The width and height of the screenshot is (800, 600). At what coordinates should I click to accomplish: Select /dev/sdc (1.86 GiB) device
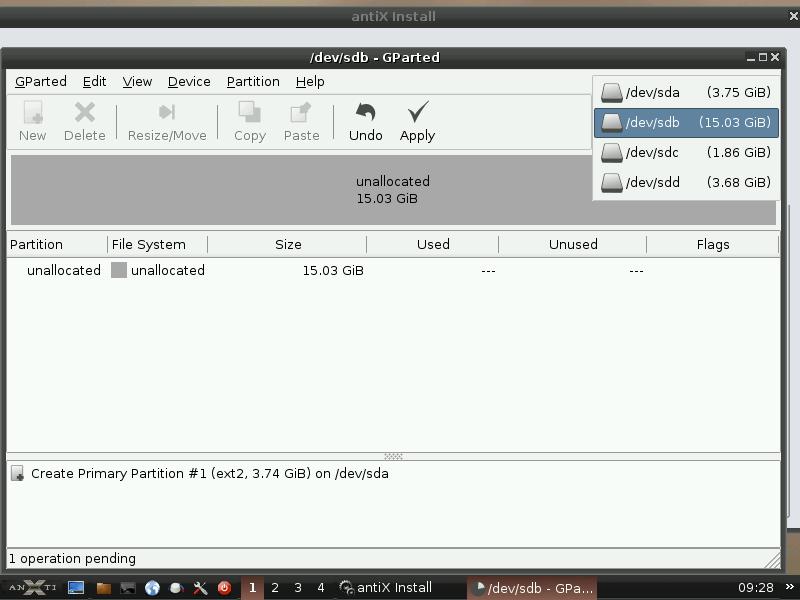686,153
